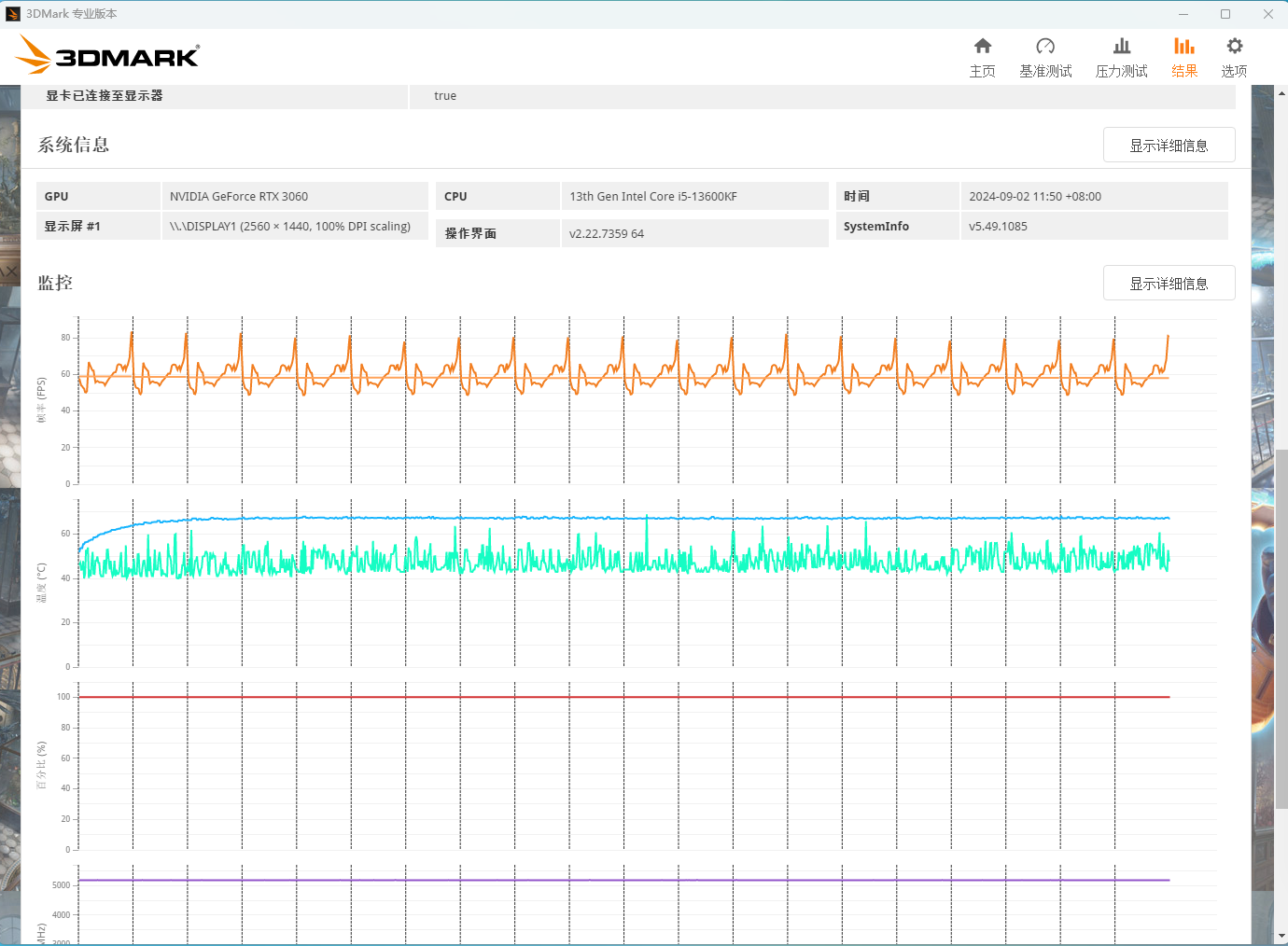Click the 显示屏 #1 label cell
The image size is (1288, 946).
98,226
